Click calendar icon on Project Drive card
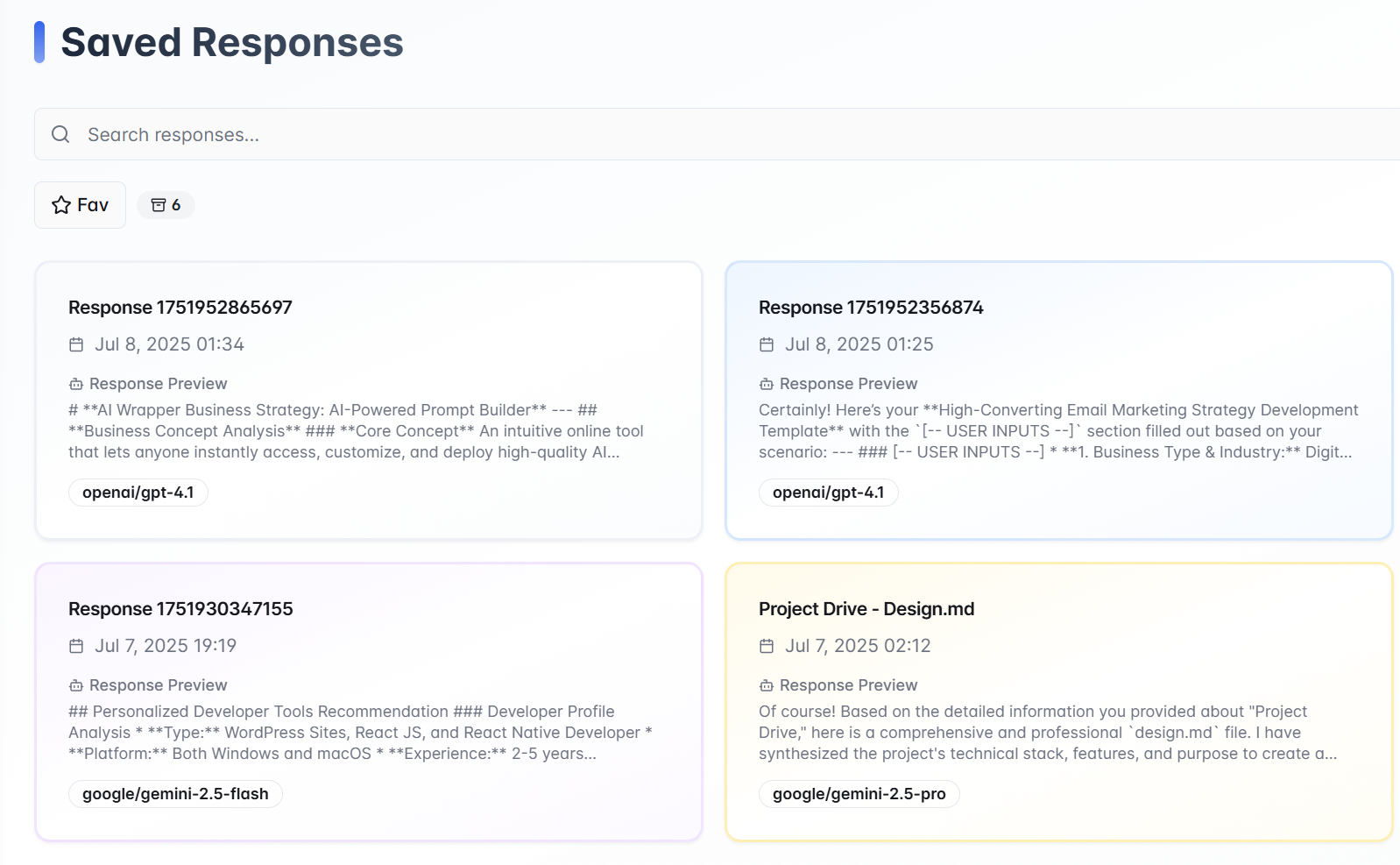This screenshot has width=1400, height=865. click(767, 647)
